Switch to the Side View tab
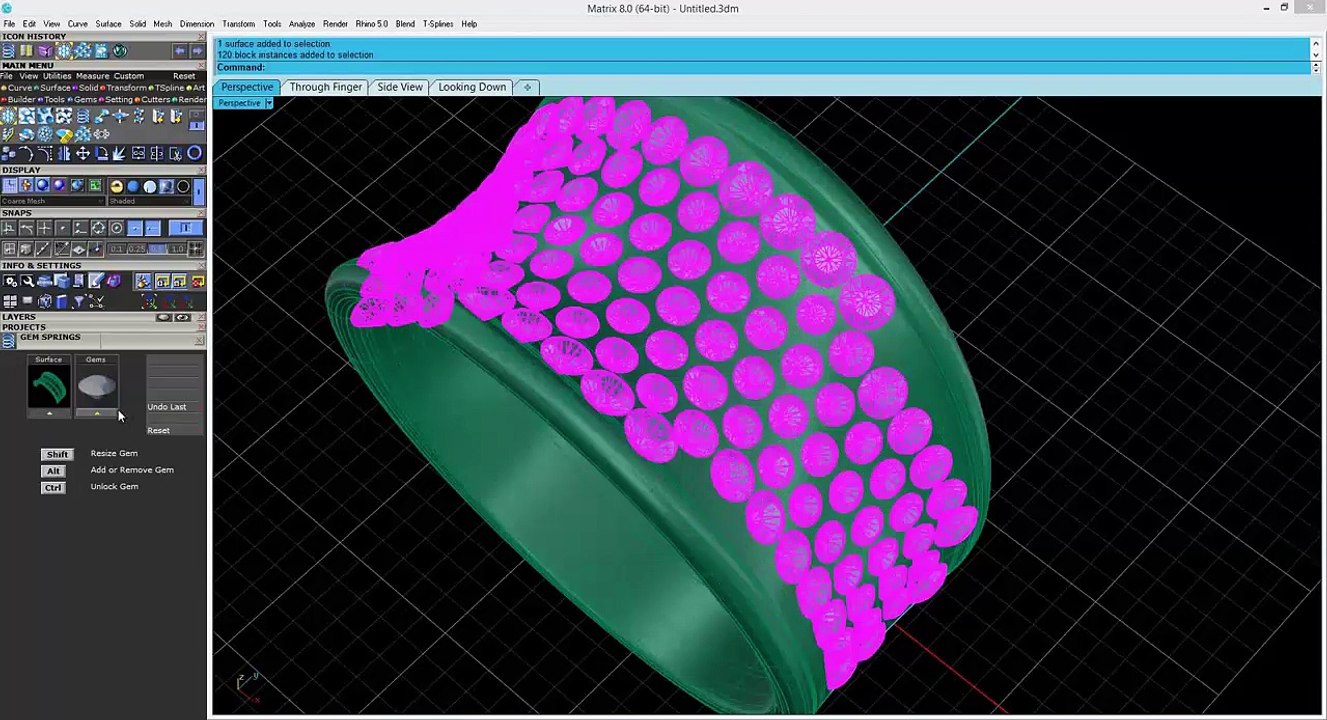 coord(400,87)
